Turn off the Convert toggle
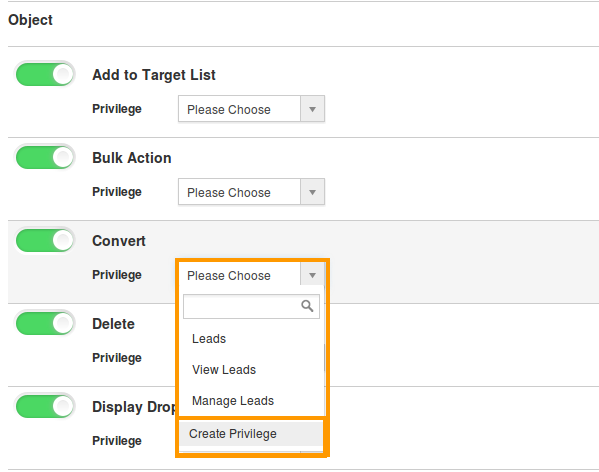 pos(45,240)
